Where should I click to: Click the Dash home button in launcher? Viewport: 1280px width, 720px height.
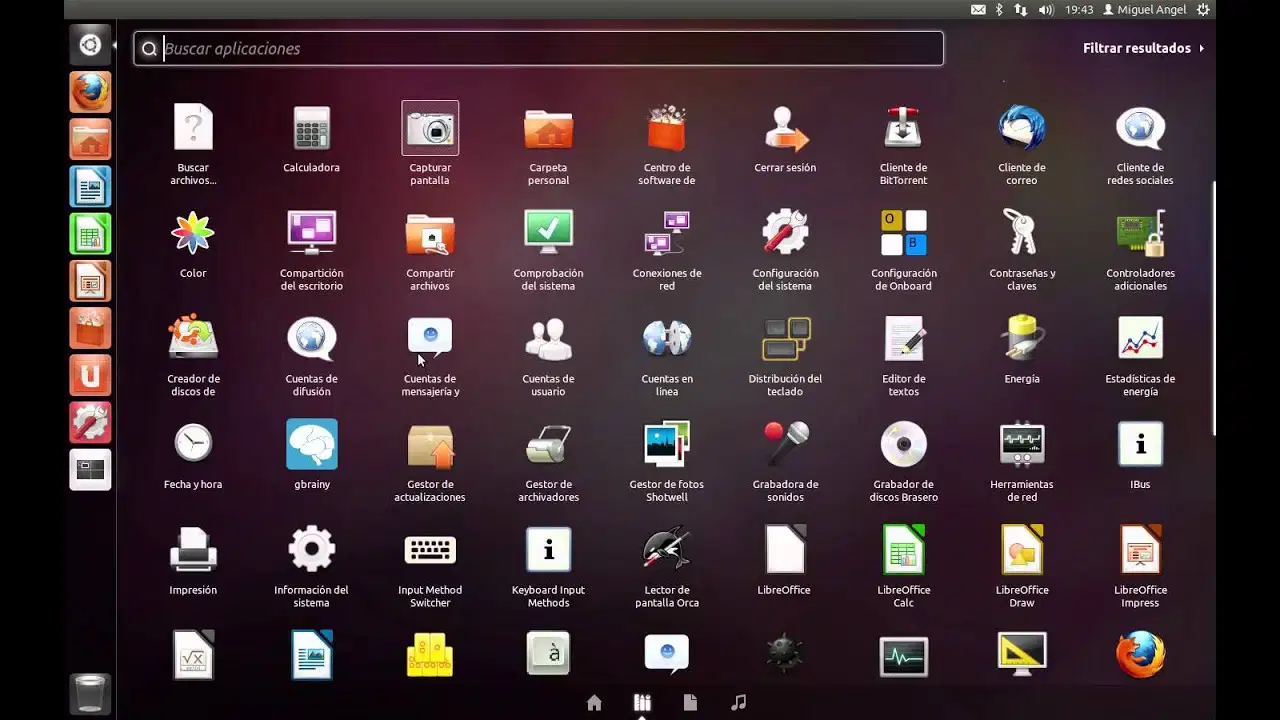click(x=90, y=45)
